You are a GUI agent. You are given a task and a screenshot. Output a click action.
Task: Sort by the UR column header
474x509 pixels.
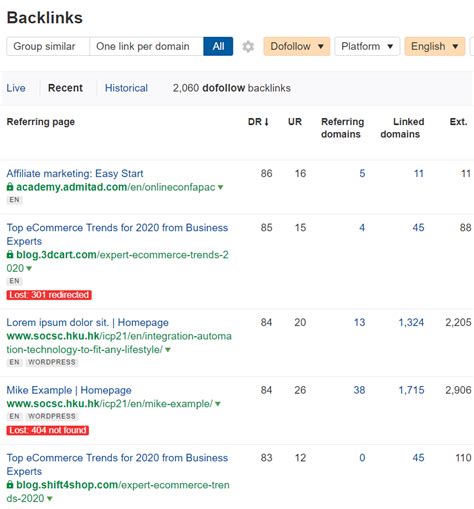click(295, 122)
